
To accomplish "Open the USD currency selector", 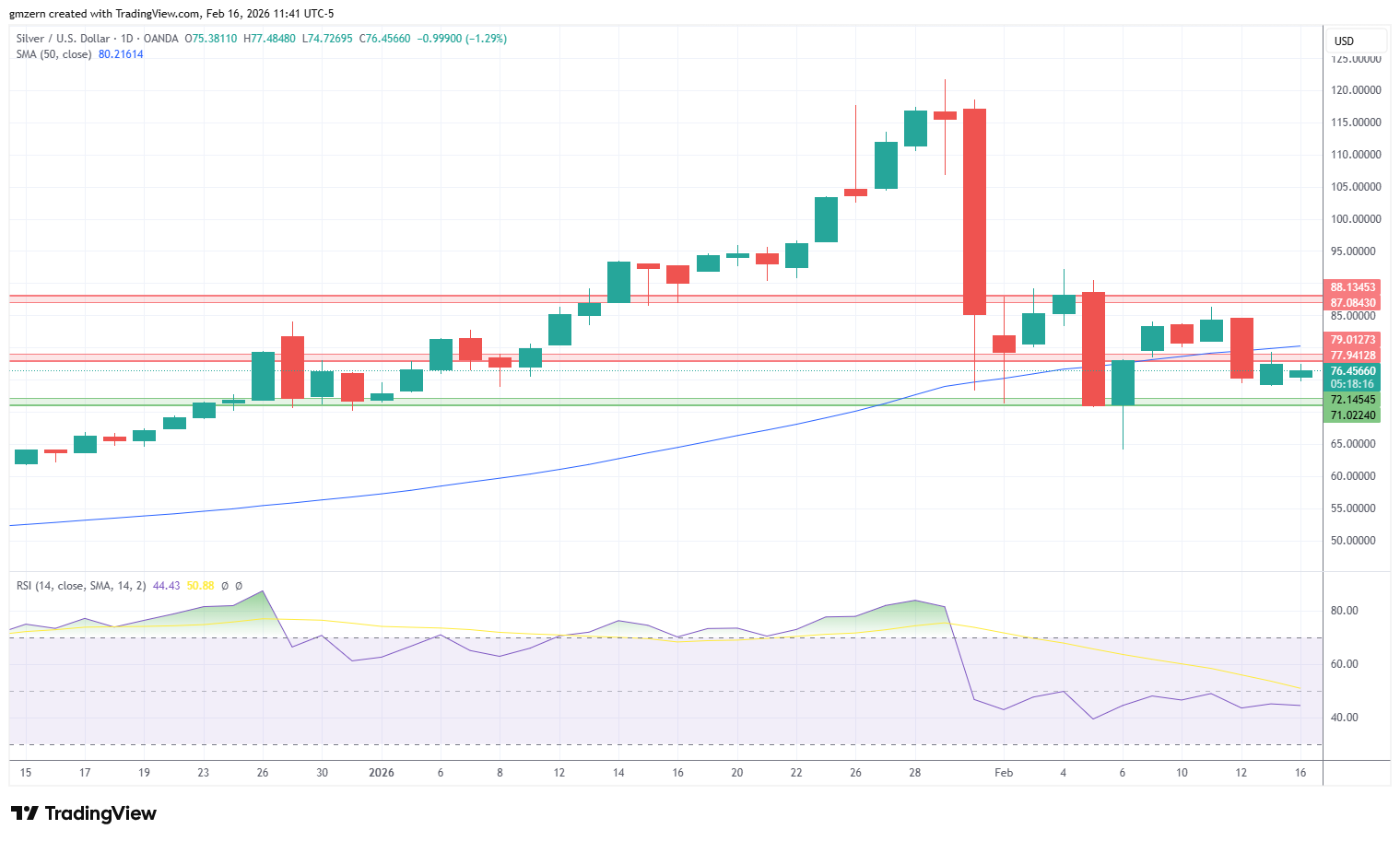I will pos(1357,41).
